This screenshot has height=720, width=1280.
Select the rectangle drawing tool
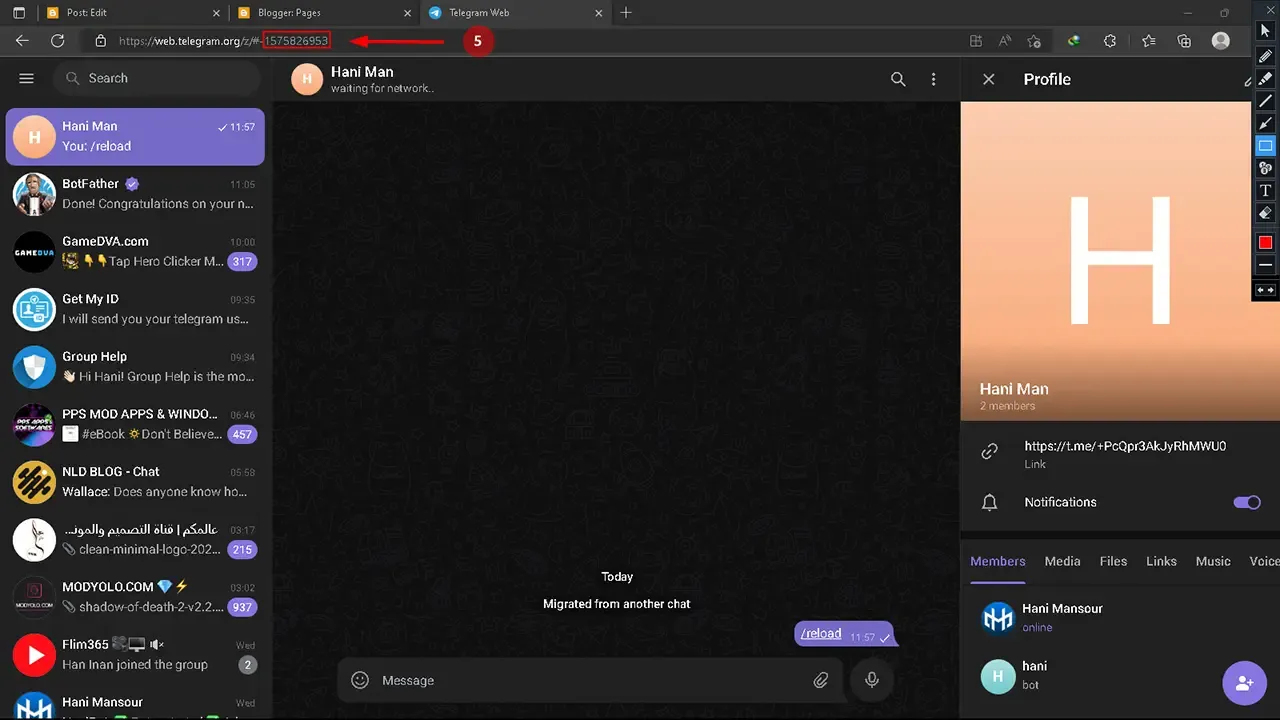1265,146
